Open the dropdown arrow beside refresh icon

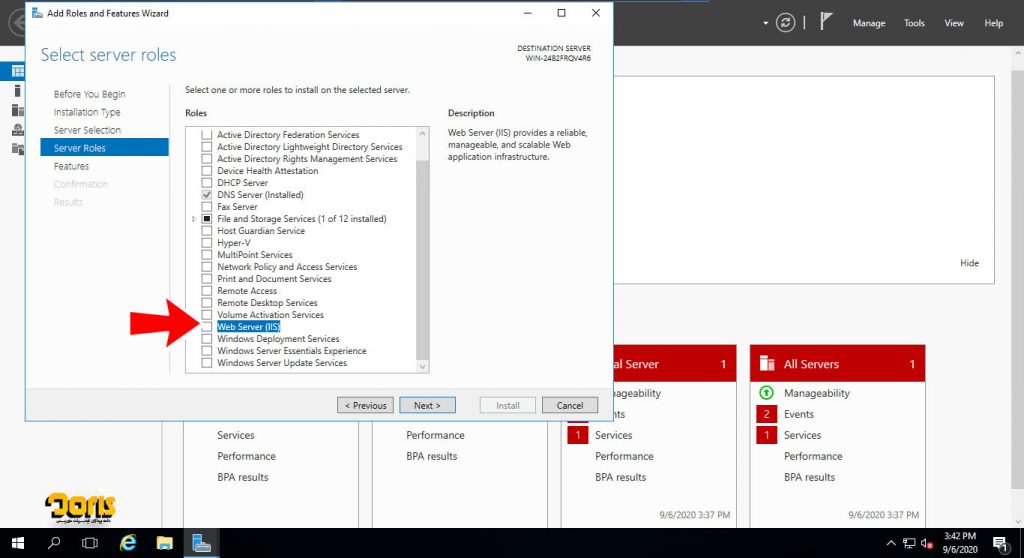[765, 23]
